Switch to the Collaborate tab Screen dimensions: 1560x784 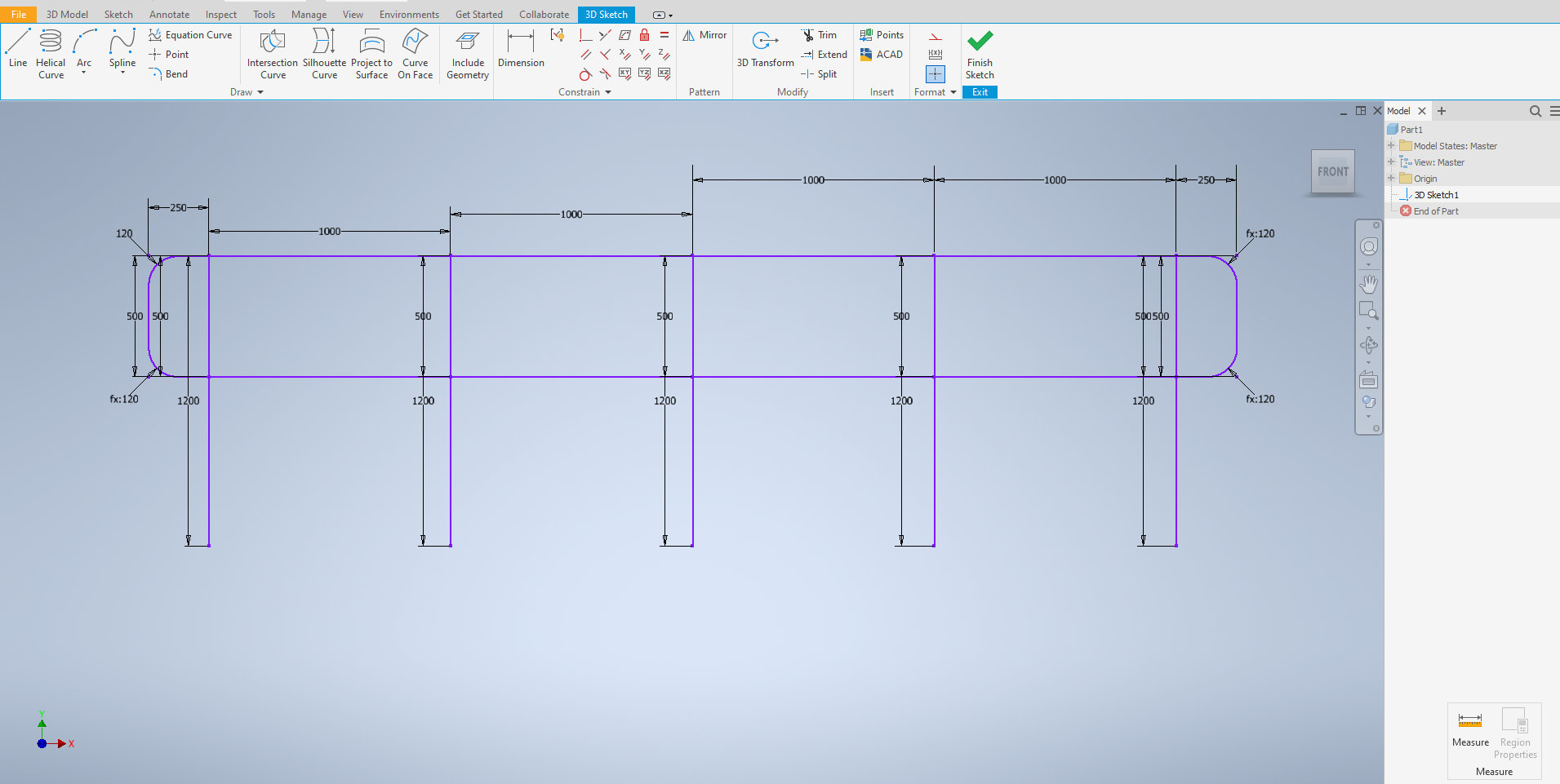(x=544, y=15)
